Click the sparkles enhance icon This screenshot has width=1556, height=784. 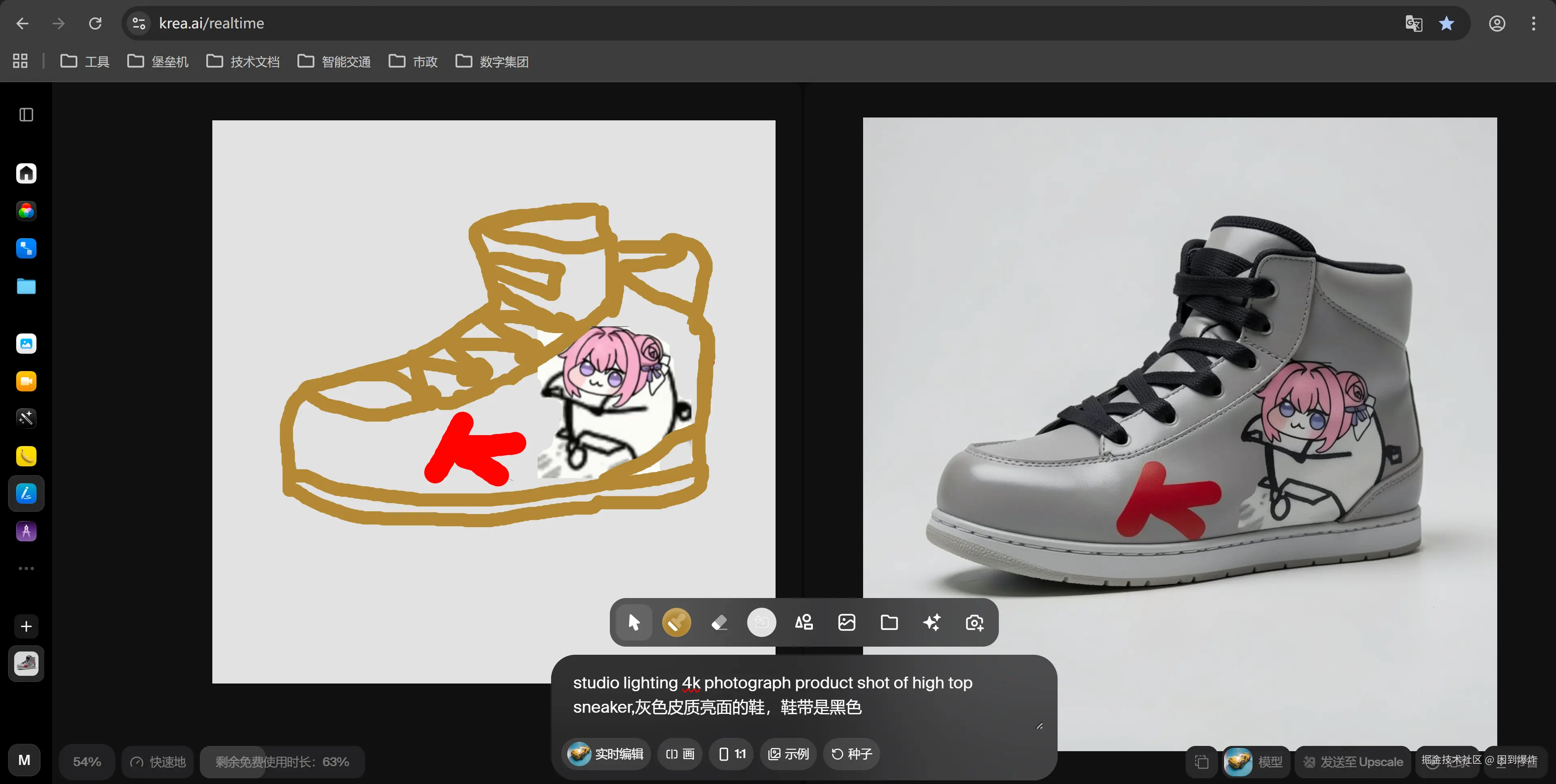point(932,622)
